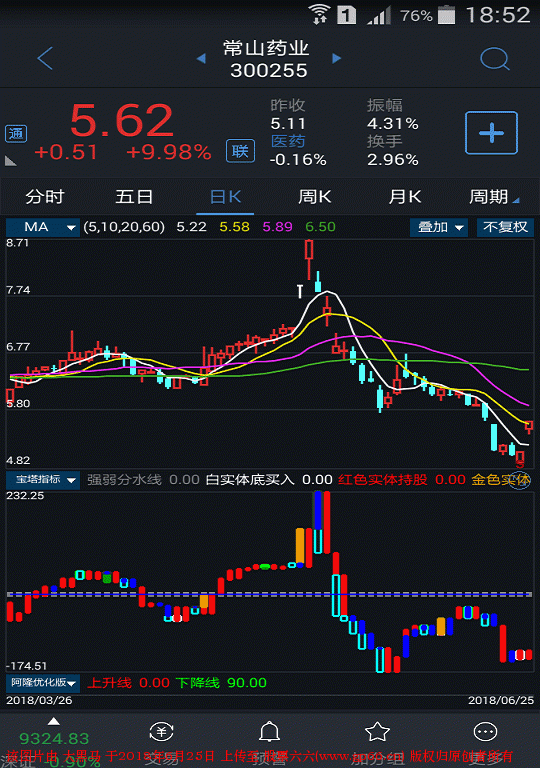Add stock with the plus icon
Image resolution: width=540 pixels, height=768 pixels.
click(x=491, y=133)
